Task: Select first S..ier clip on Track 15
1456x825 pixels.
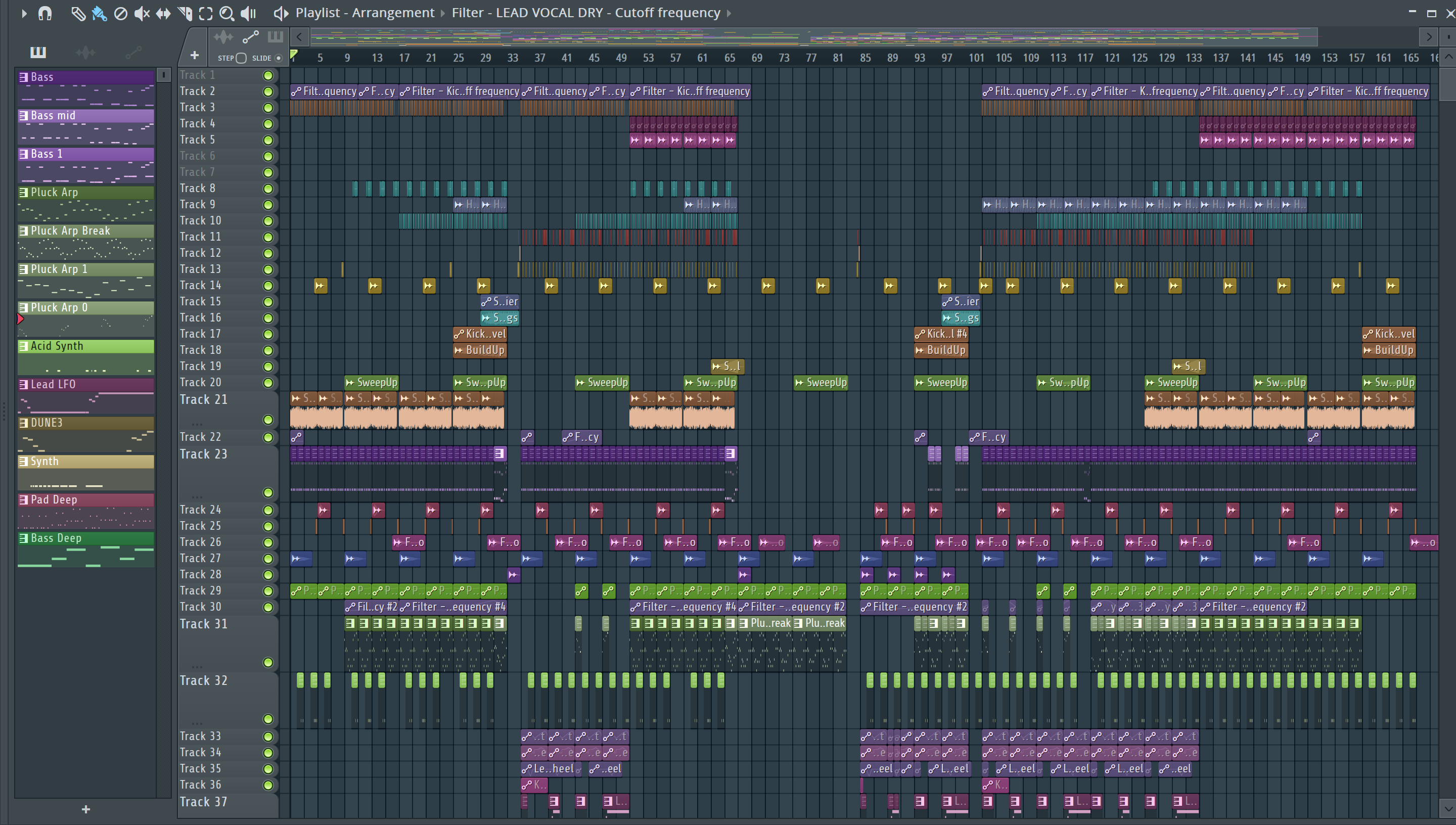Action: (x=499, y=301)
